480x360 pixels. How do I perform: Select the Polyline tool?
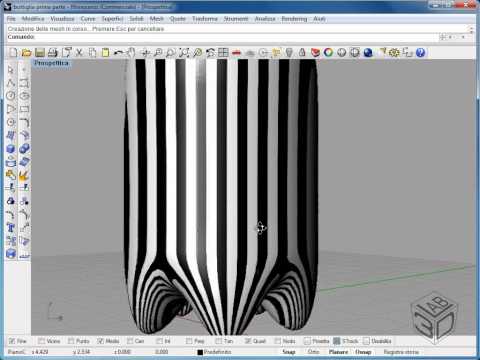(x=11, y=83)
